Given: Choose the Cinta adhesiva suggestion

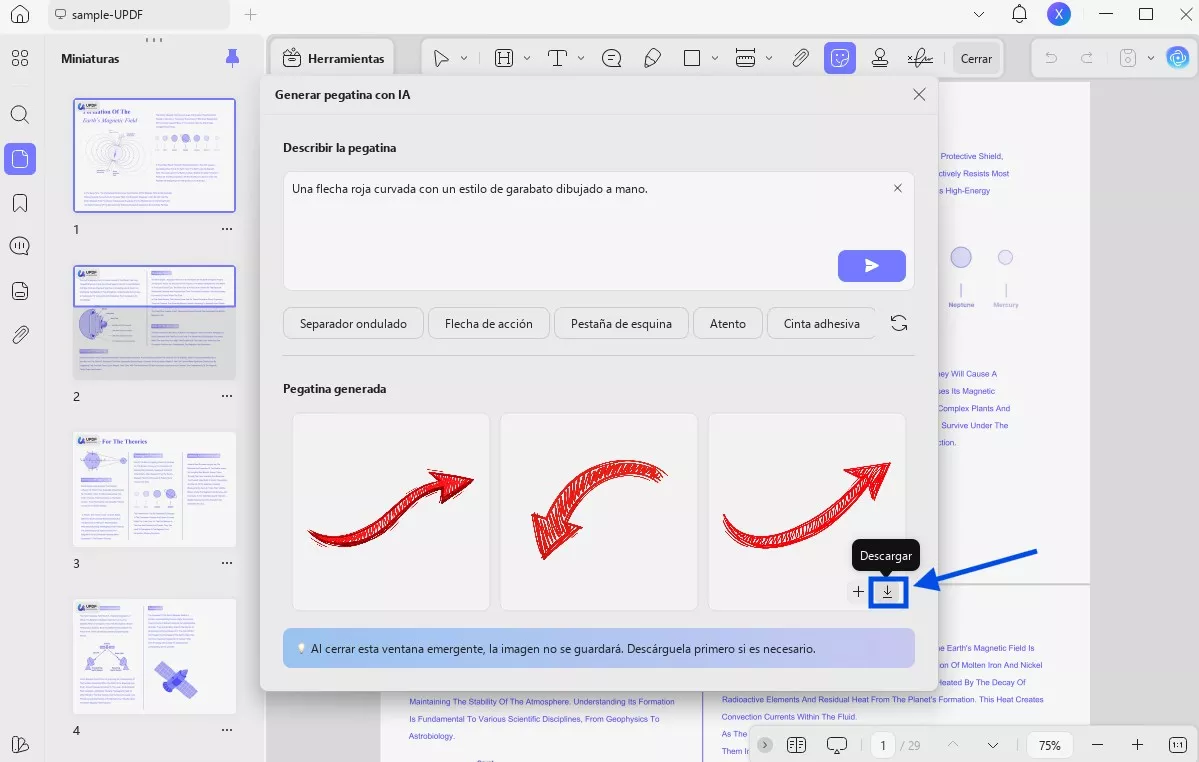Looking at the screenshot, I should (821, 323).
